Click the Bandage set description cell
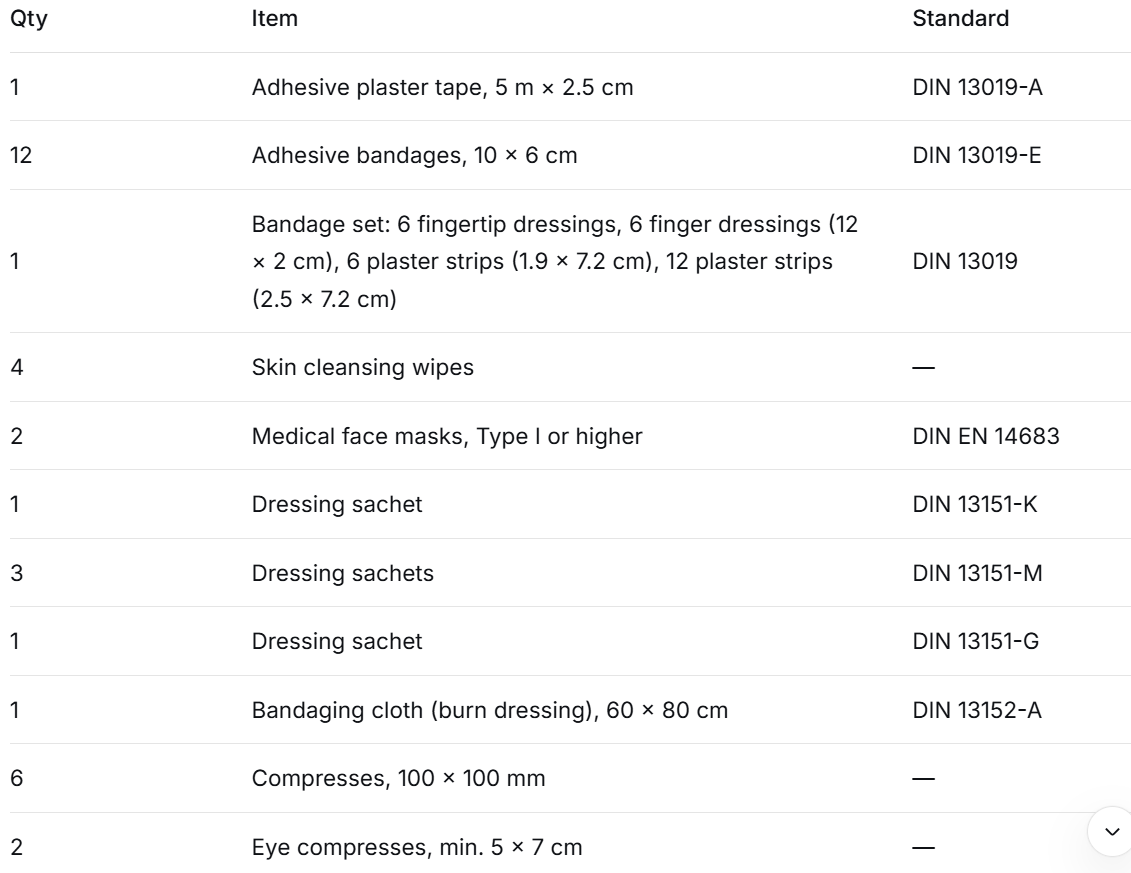Screen dimensions: 1131x873 (x=555, y=261)
